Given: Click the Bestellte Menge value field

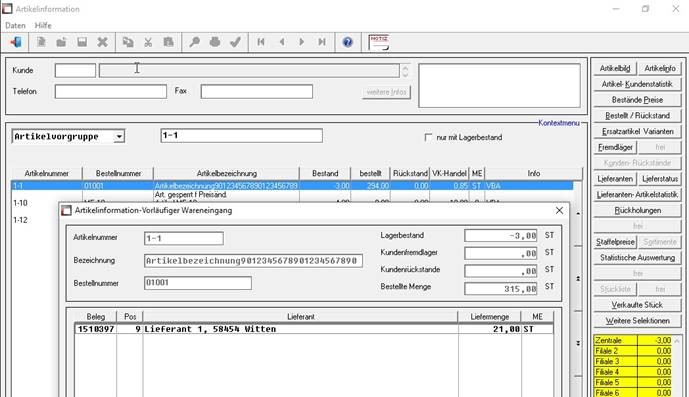Looking at the screenshot, I should (x=500, y=289).
